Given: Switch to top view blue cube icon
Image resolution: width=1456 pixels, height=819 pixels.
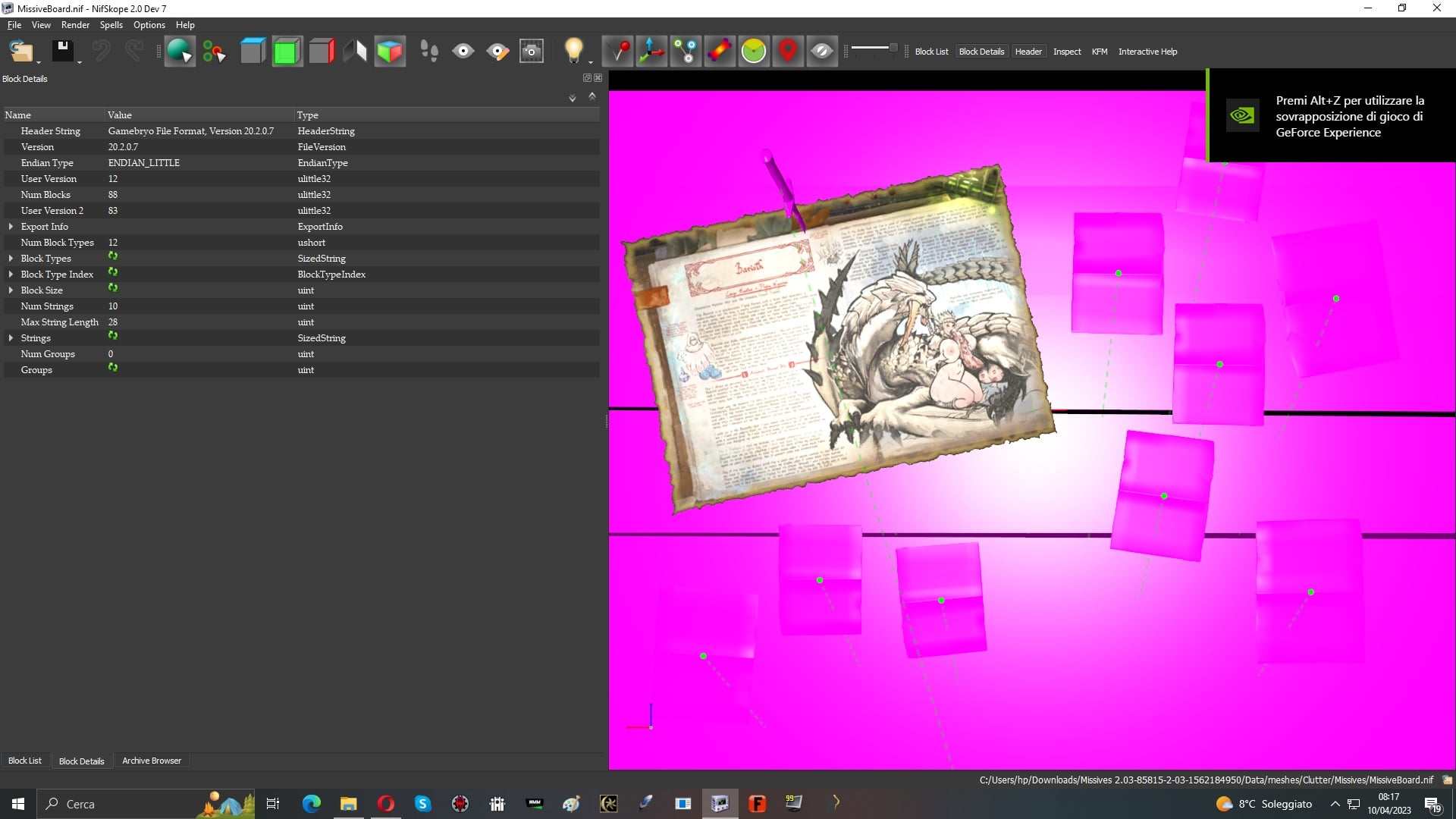Looking at the screenshot, I should [x=253, y=52].
